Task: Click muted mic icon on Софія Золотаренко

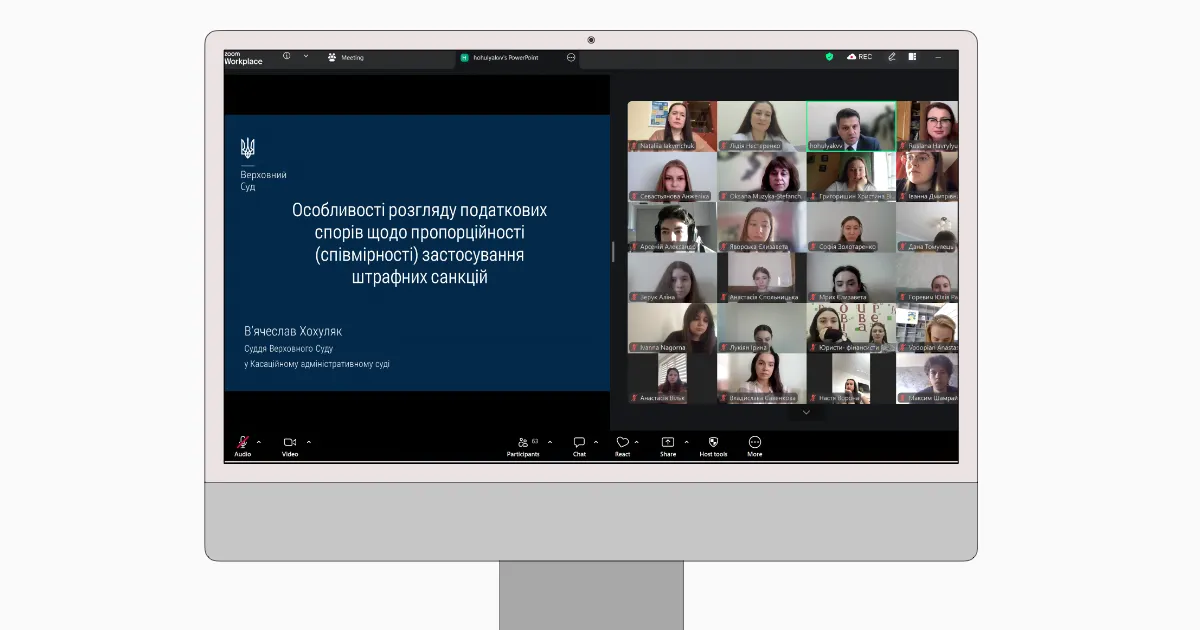Action: click(x=813, y=246)
